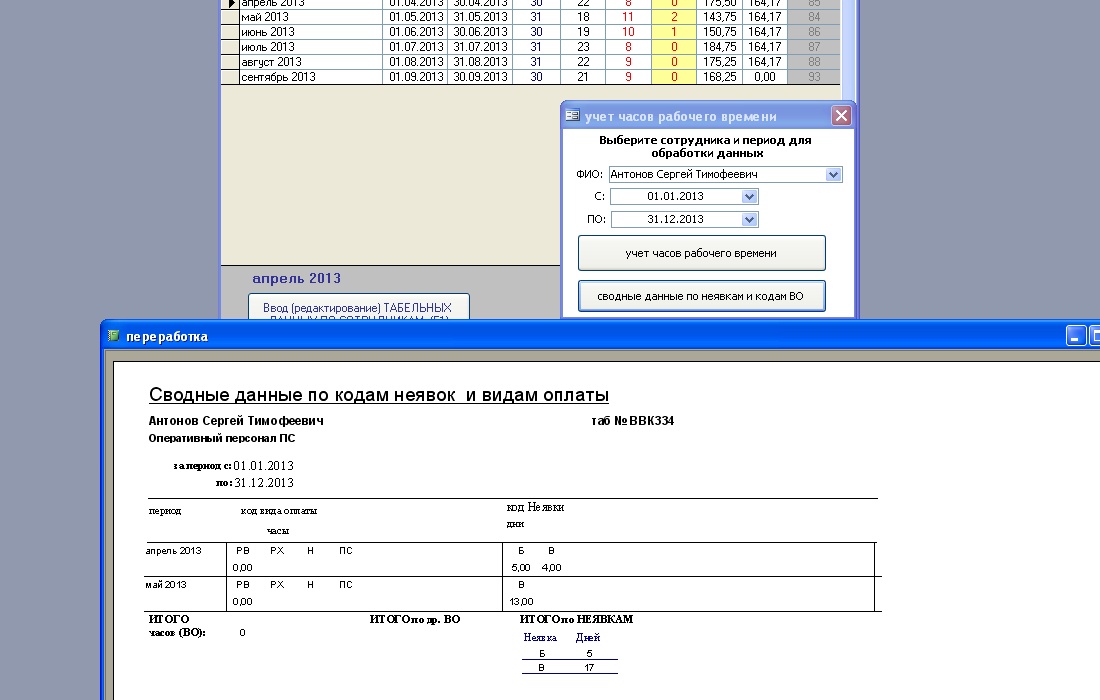Screen dimensions: 1100x700
Task: Click the start date 01.07.2013 cell
Action: coord(415,47)
